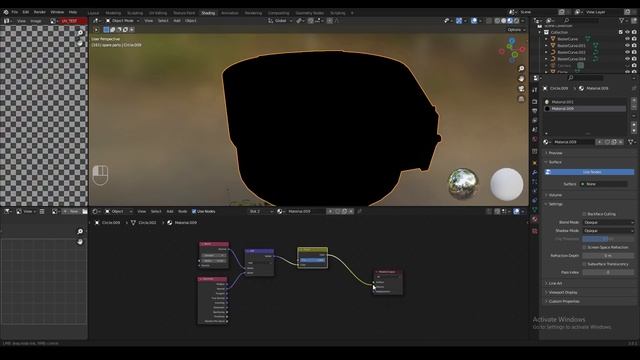Switch to the Compositing workspace tab

coord(279,13)
